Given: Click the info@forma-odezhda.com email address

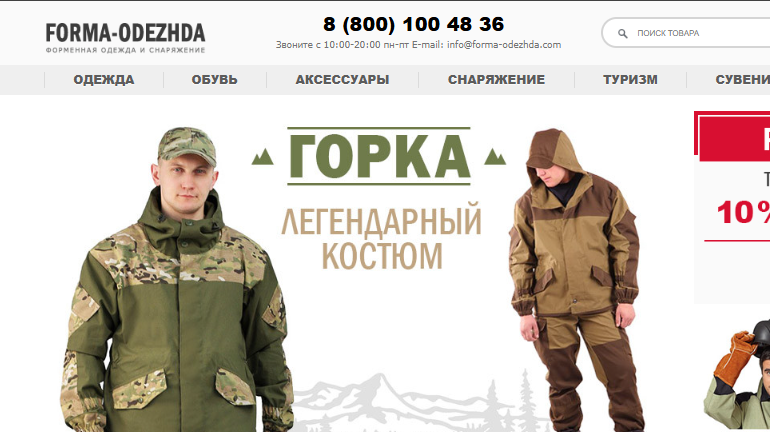Looking at the screenshot, I should (504, 45).
